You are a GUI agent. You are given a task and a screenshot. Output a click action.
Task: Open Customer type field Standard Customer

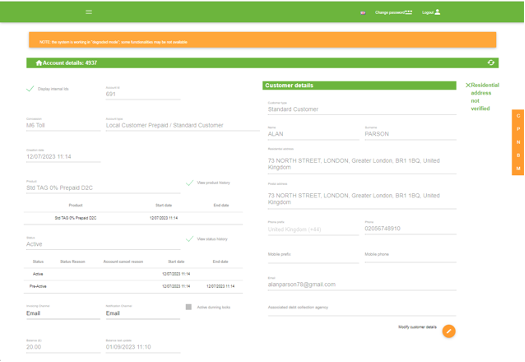point(362,109)
